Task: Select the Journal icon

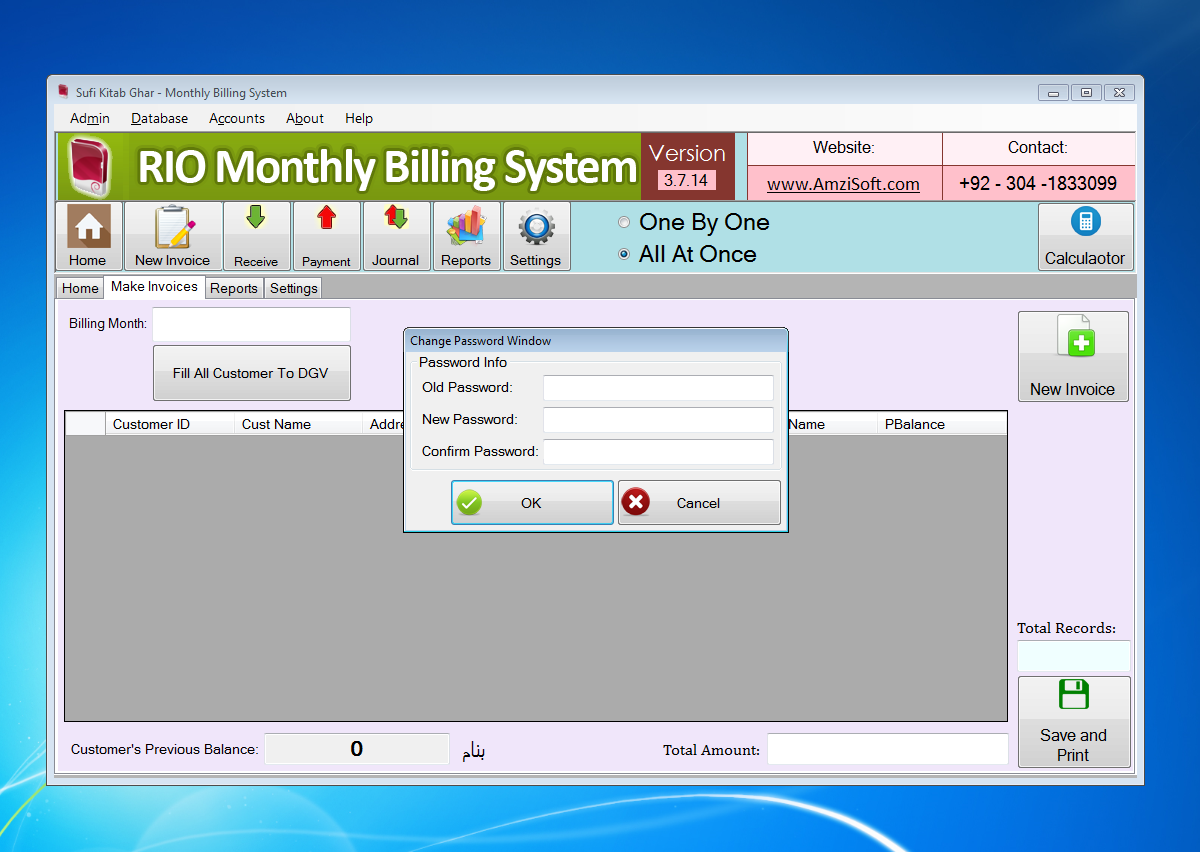Action: pyautogui.click(x=396, y=235)
